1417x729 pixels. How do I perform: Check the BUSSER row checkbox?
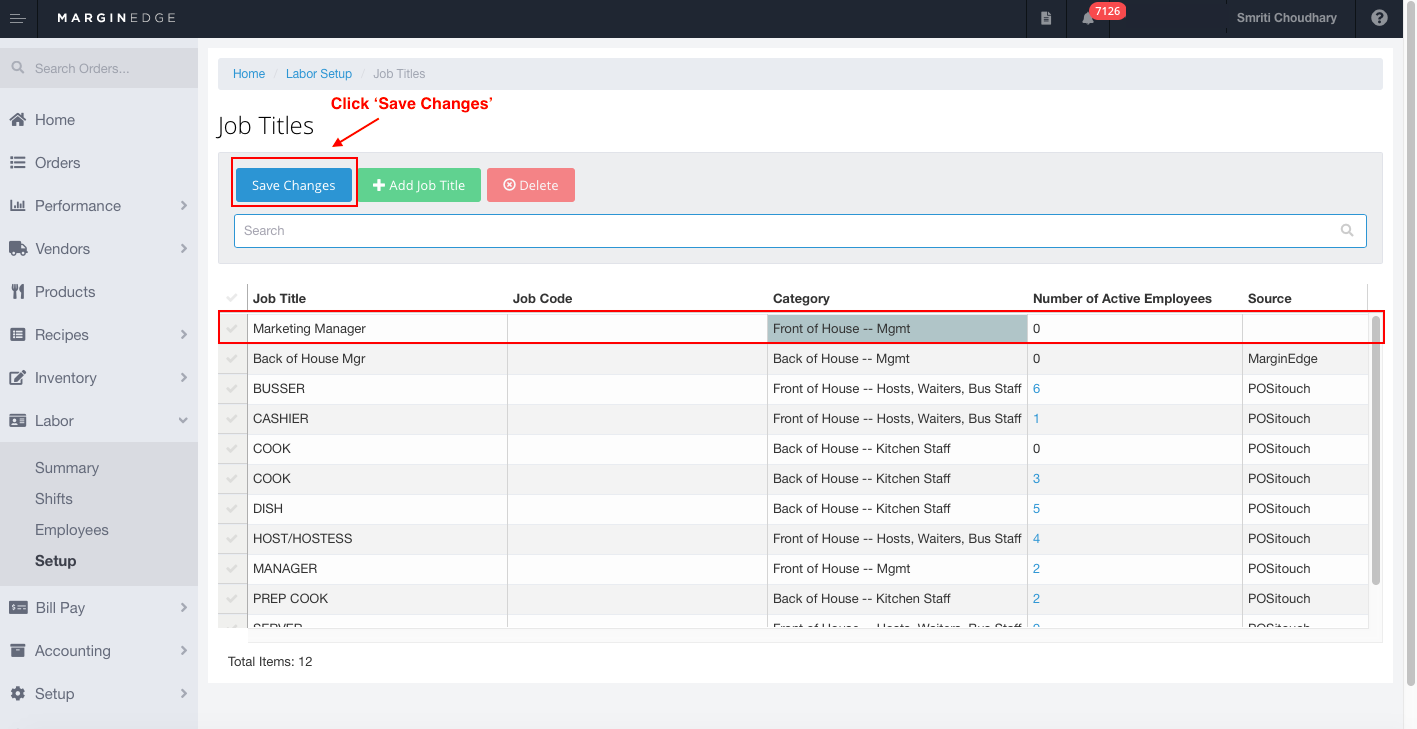point(232,388)
